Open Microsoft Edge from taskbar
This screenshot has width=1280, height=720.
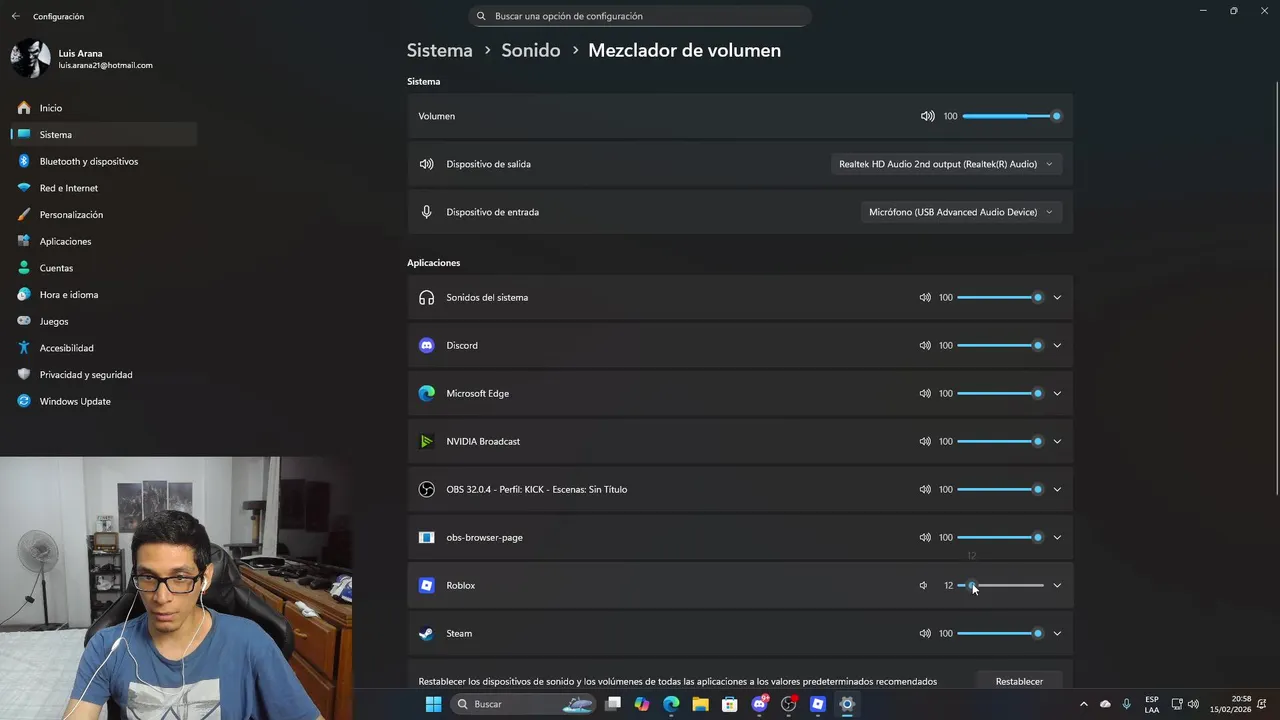point(671,704)
